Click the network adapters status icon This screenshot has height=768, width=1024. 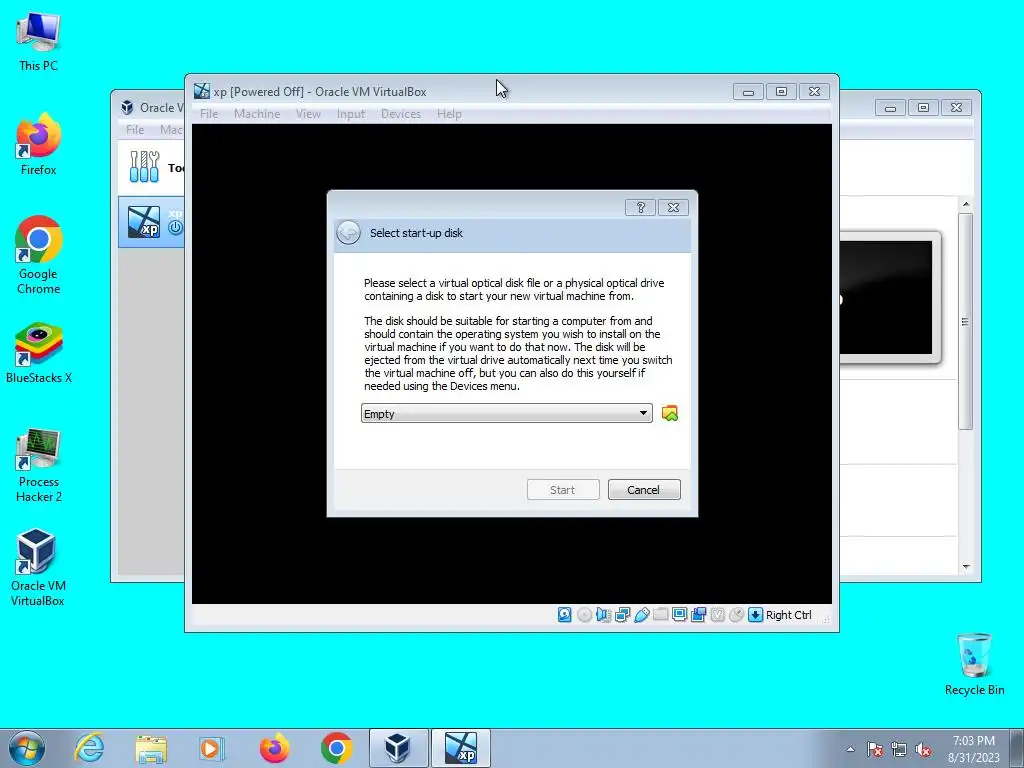(x=622, y=615)
